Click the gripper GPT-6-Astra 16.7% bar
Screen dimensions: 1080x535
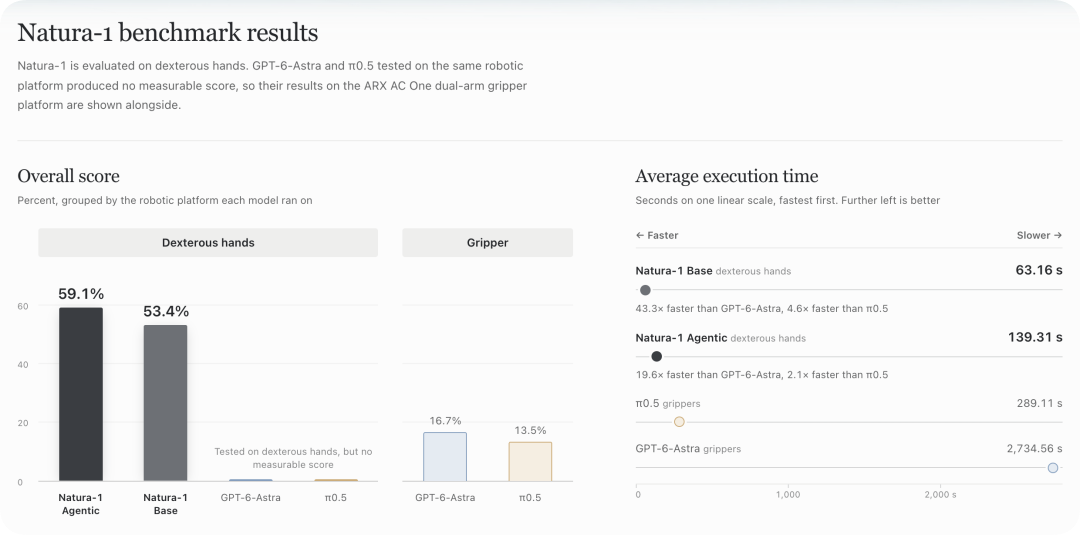[445, 457]
